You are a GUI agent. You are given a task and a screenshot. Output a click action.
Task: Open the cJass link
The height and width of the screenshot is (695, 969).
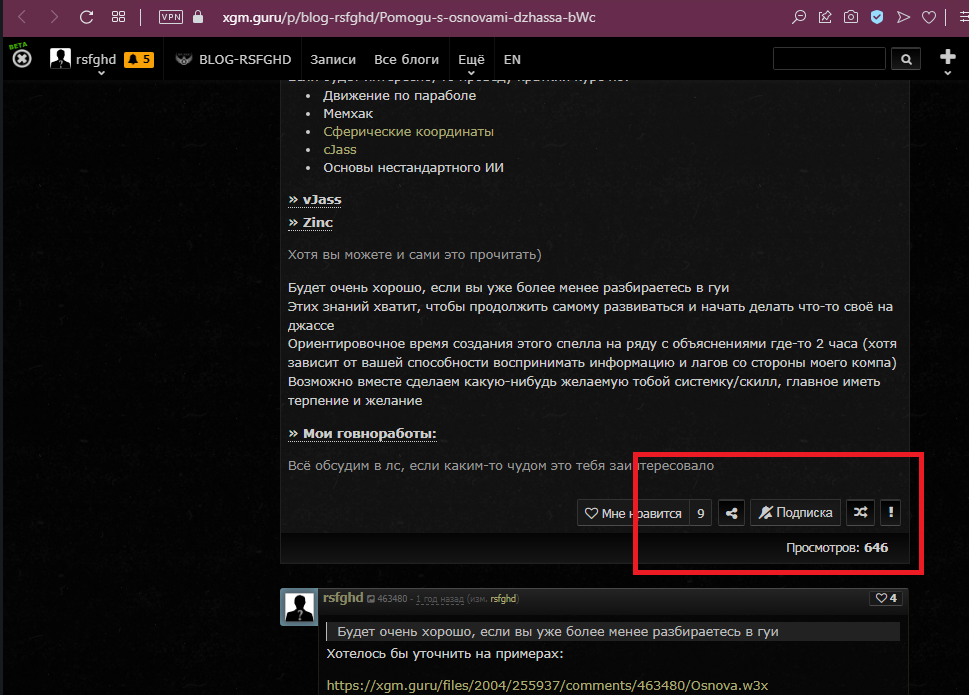340,150
